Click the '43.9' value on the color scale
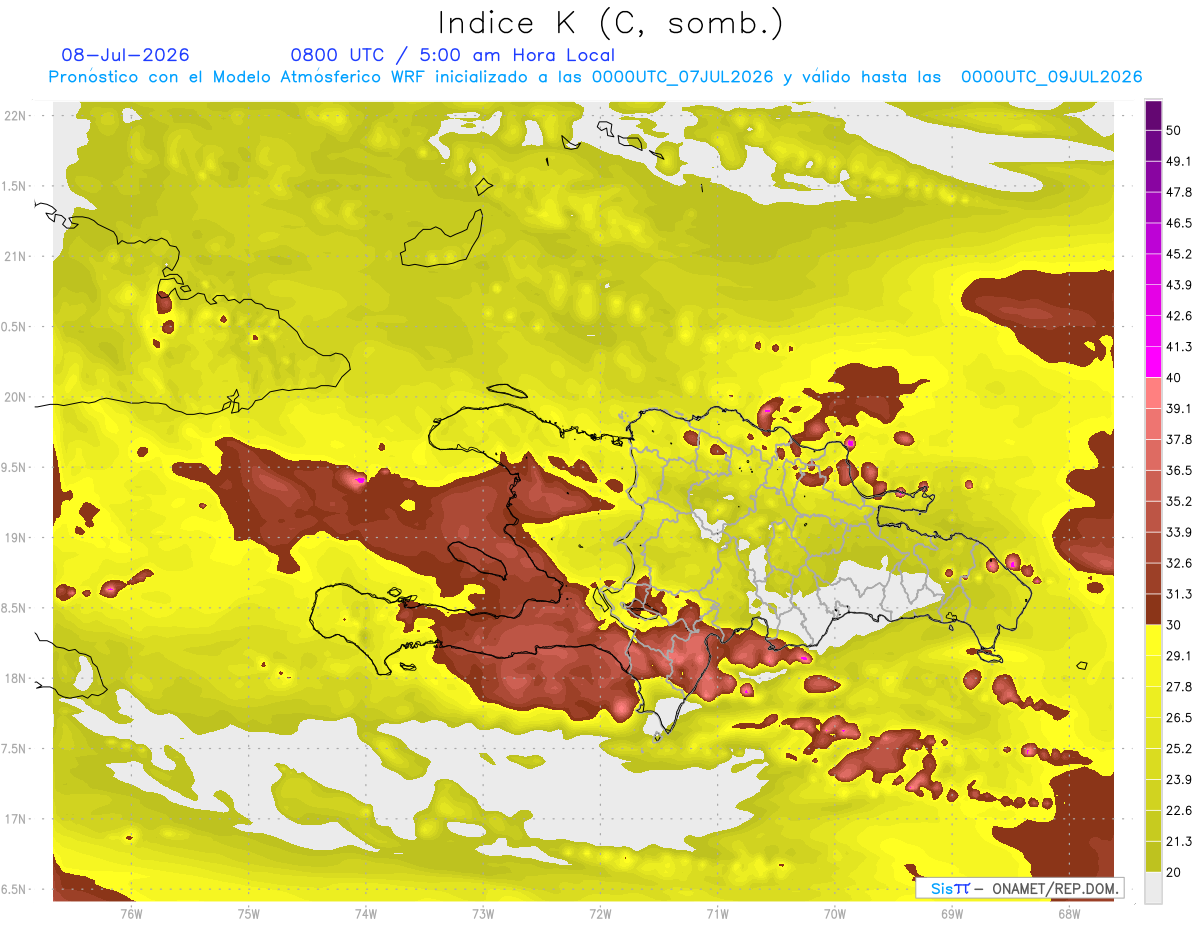 tap(1179, 285)
